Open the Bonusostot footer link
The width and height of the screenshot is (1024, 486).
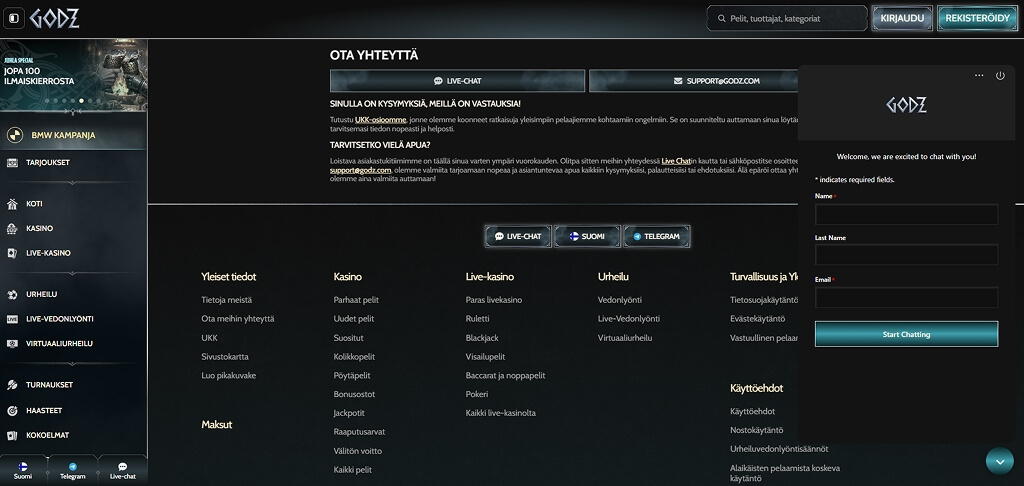tap(354, 394)
